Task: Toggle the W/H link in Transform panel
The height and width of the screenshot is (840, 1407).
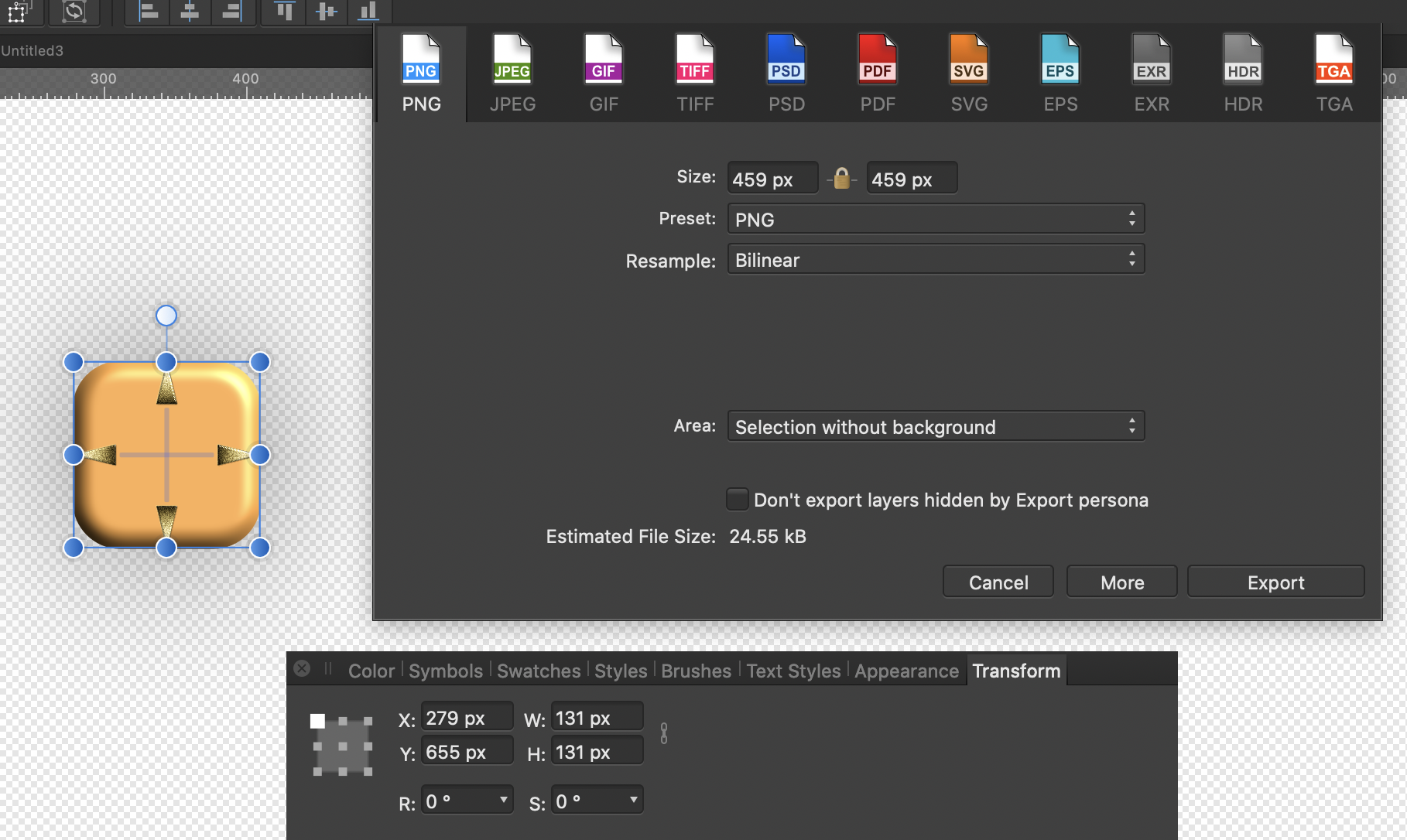Action: click(x=663, y=733)
